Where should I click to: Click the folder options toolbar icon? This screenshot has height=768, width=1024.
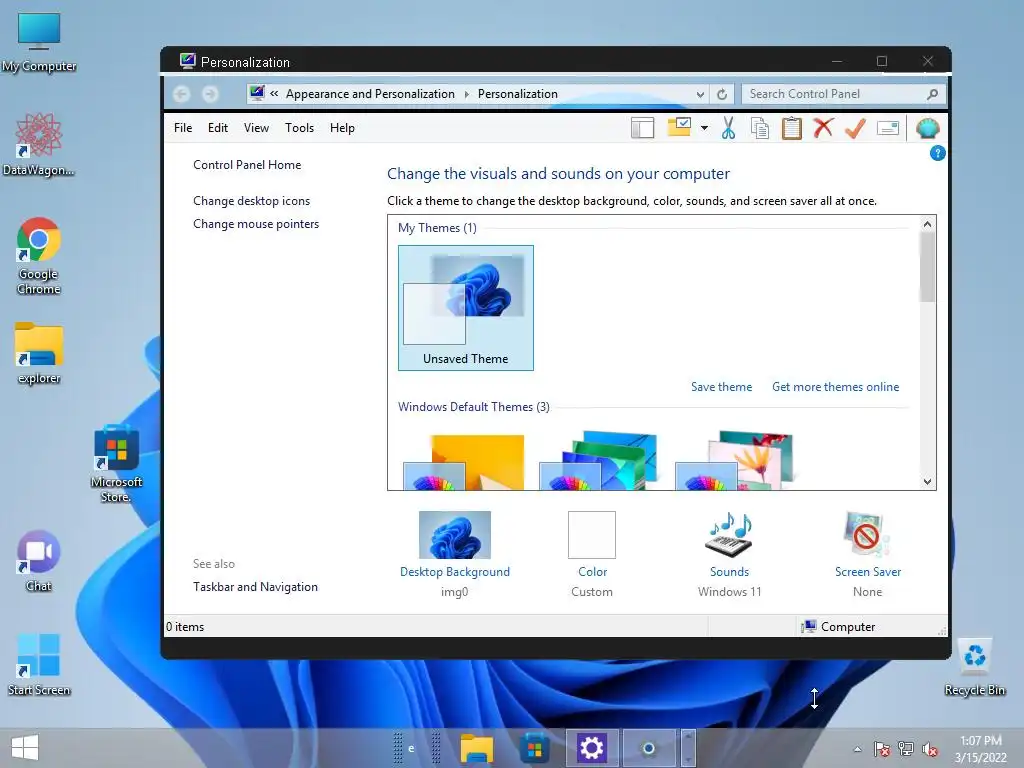(679, 127)
